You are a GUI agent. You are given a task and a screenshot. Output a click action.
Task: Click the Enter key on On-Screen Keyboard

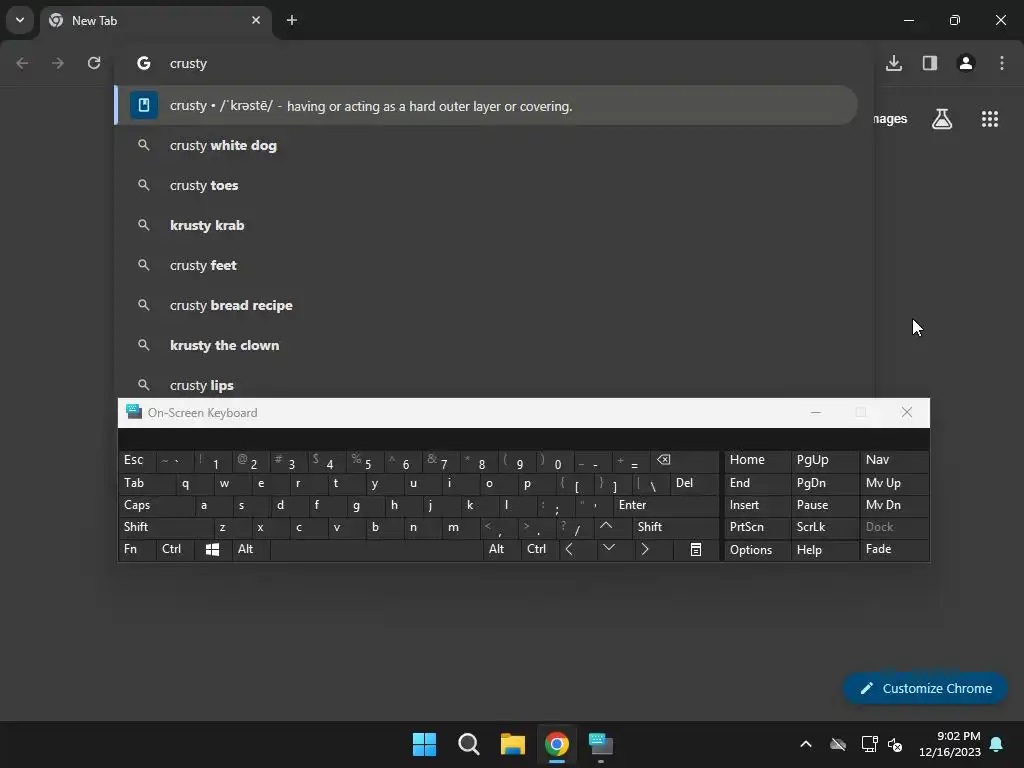point(666,505)
